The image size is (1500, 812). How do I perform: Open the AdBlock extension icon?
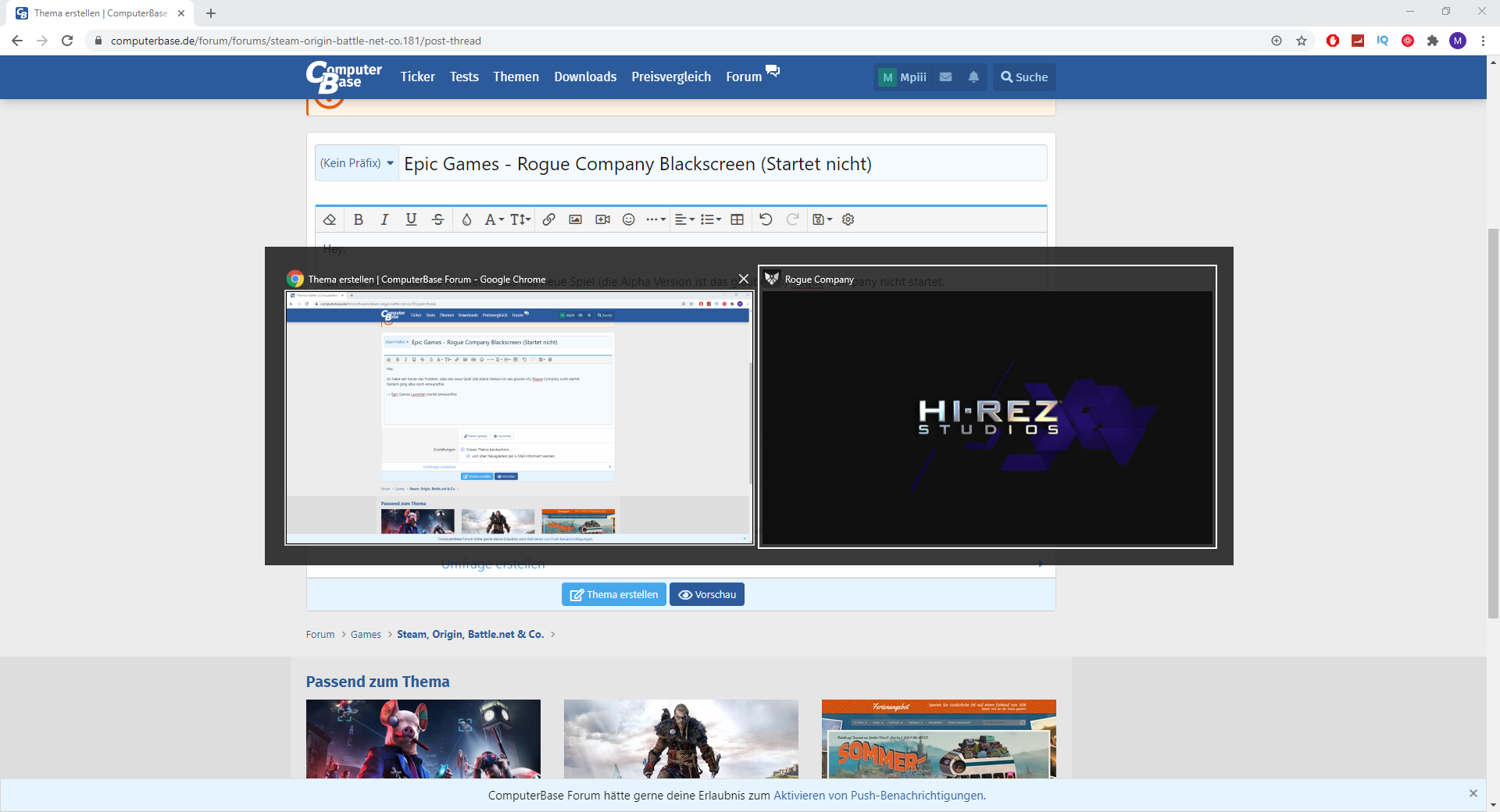(x=1333, y=41)
